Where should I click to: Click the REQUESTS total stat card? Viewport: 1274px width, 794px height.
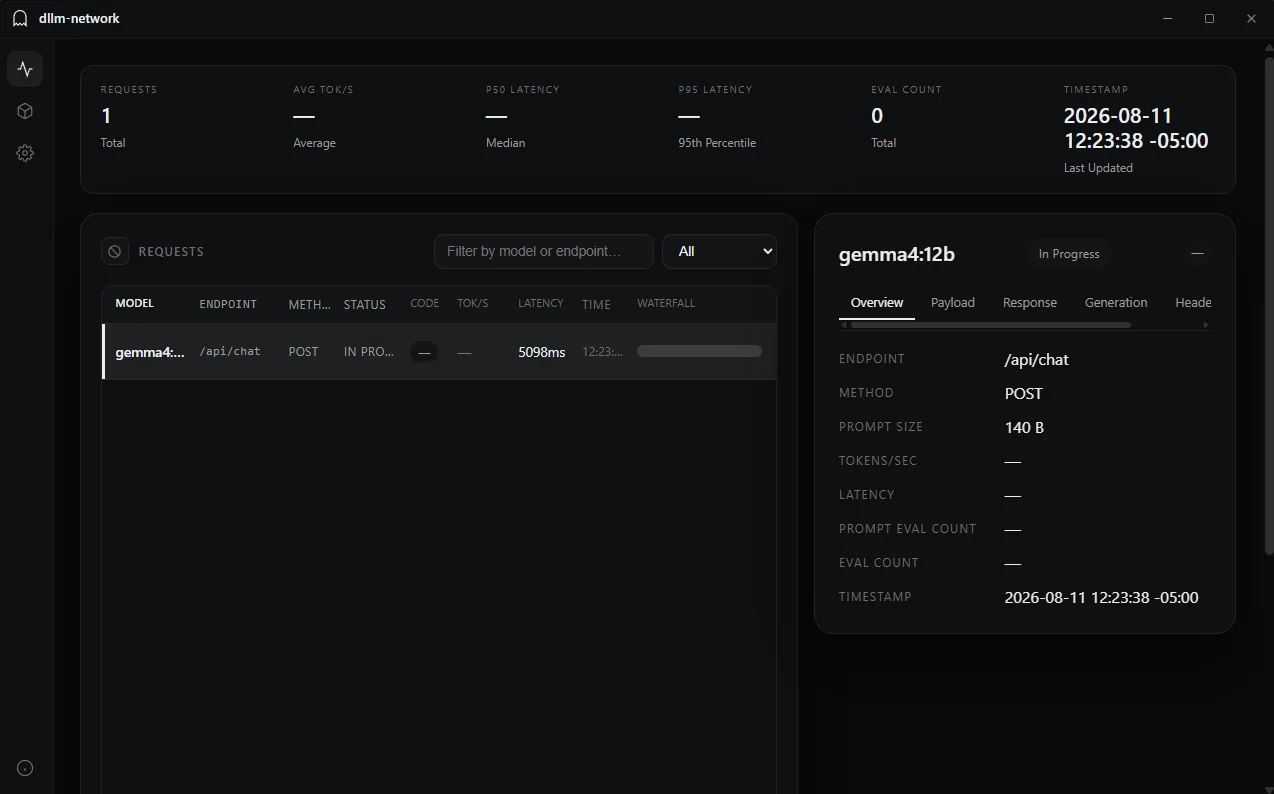tap(129, 116)
